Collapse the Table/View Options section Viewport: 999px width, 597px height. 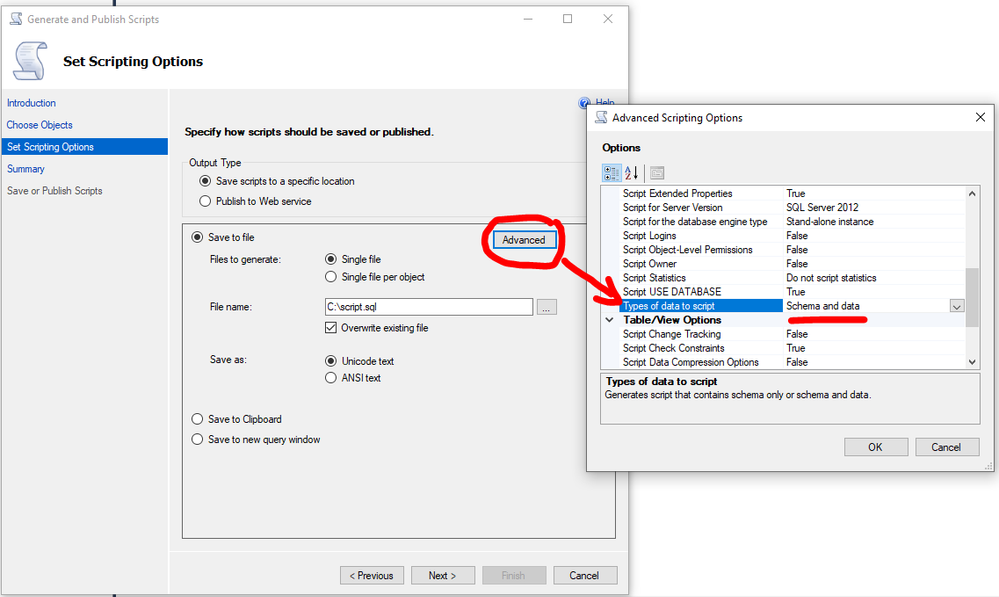click(610, 320)
